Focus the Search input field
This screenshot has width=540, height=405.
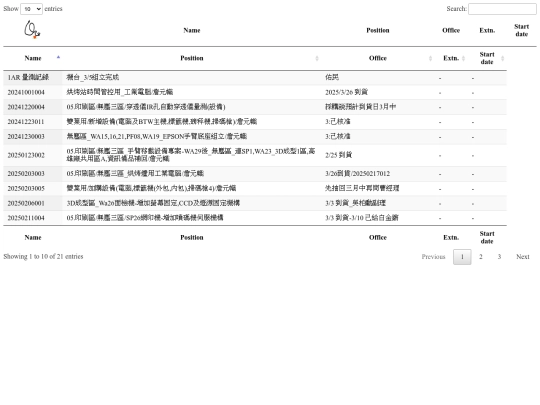click(502, 9)
